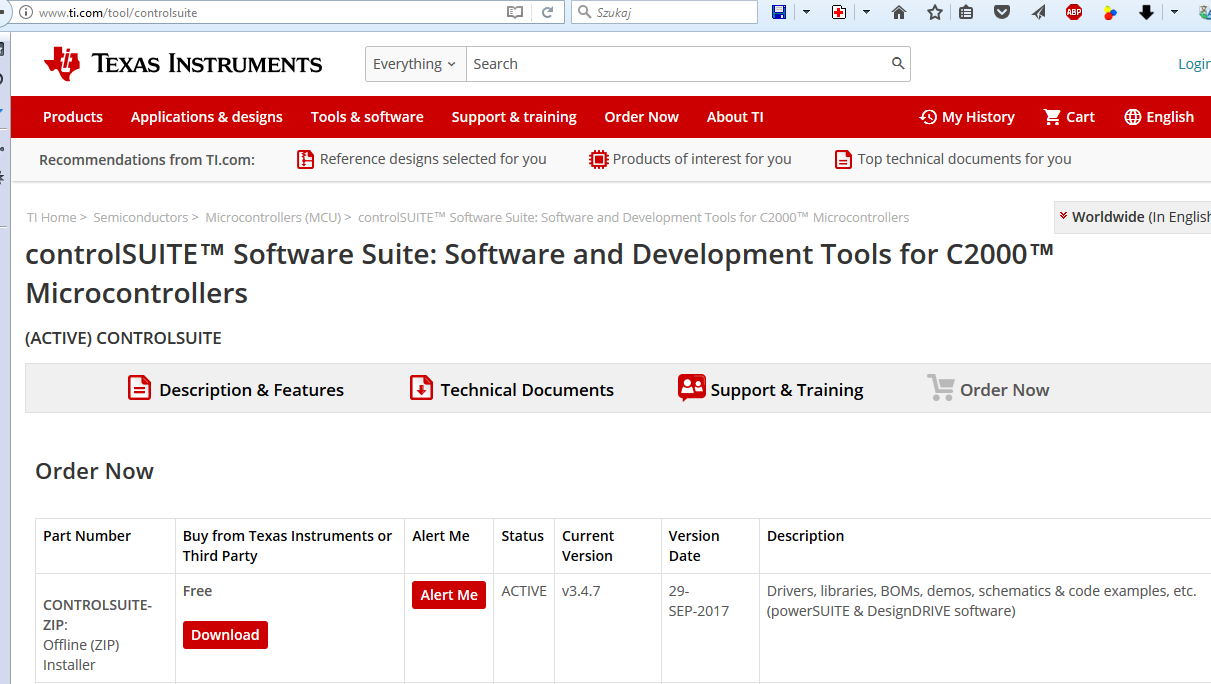1211x684 pixels.
Task: Click the My History clock icon
Action: (928, 117)
